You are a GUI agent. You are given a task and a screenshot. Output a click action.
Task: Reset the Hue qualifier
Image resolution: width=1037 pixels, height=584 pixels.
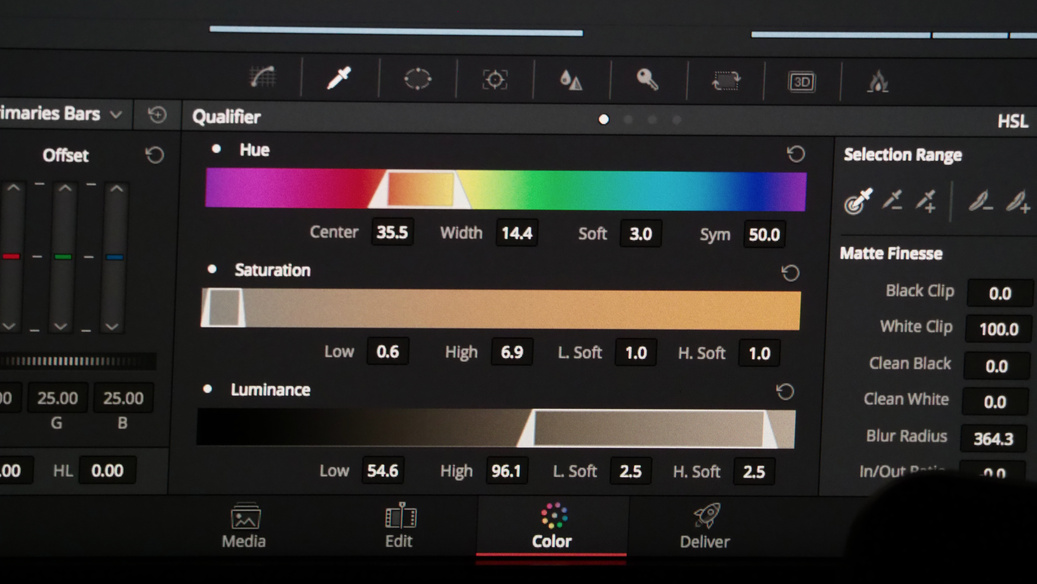tap(796, 154)
